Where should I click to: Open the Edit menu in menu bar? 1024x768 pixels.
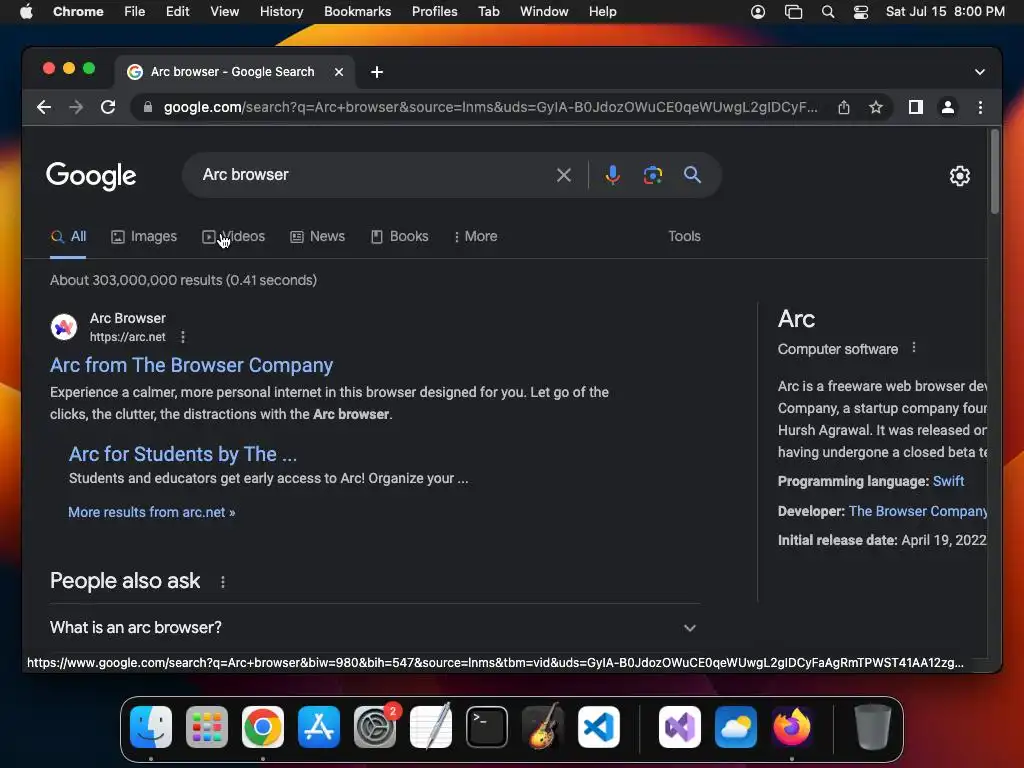point(177,12)
